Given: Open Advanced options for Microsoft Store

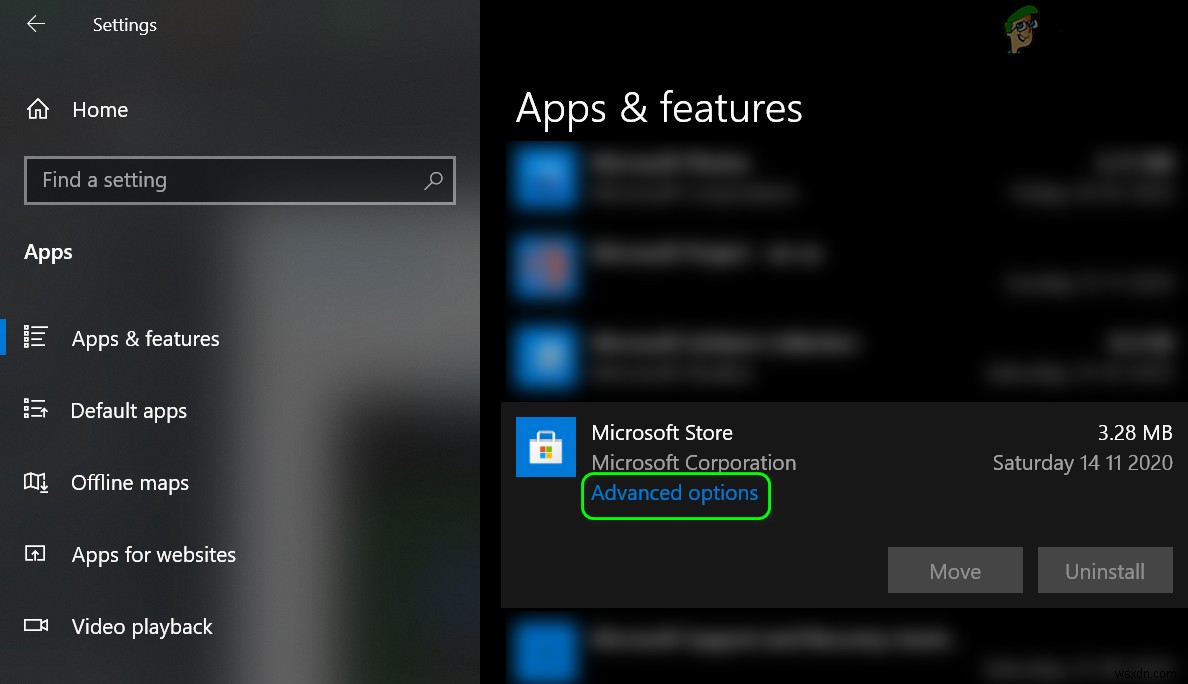Looking at the screenshot, I should pyautogui.click(x=675, y=493).
